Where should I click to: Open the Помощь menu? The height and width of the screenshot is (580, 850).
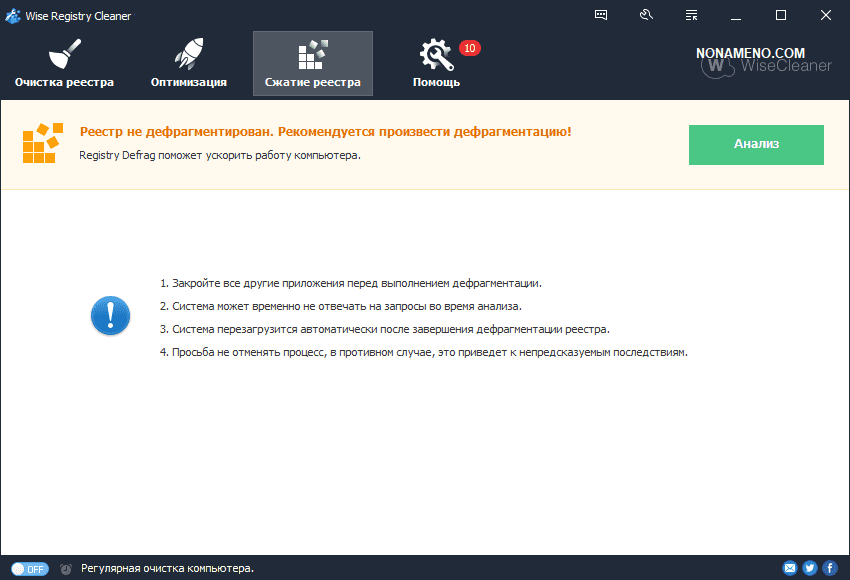pyautogui.click(x=437, y=63)
